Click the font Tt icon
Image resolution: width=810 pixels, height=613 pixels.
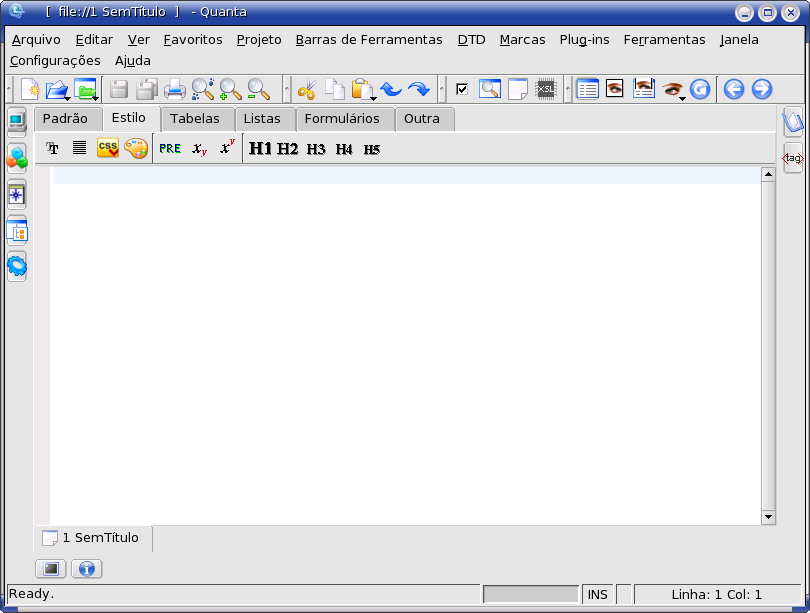click(x=52, y=149)
